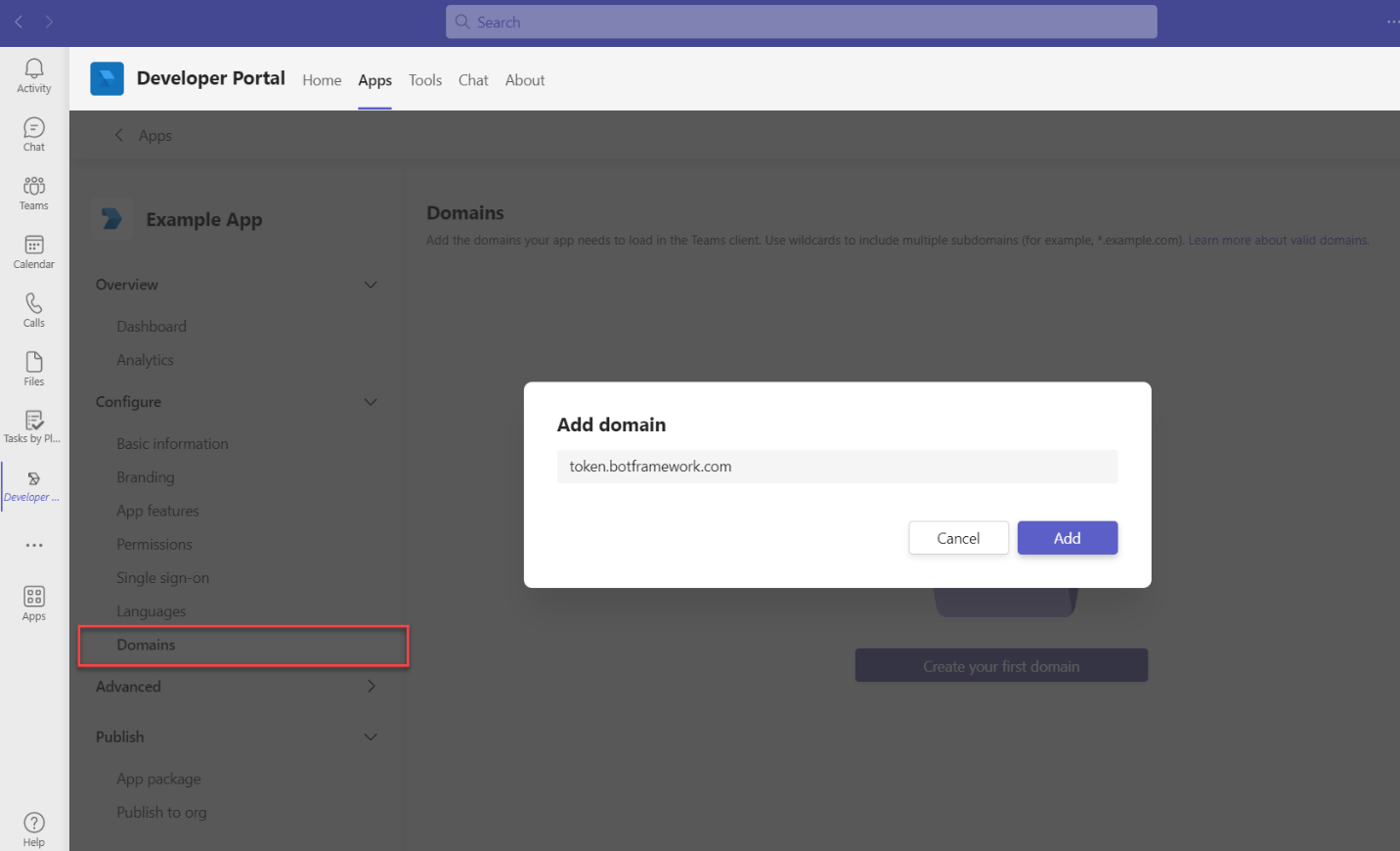The width and height of the screenshot is (1400, 851).
Task: Click the back chevron beside Apps
Action: [119, 135]
